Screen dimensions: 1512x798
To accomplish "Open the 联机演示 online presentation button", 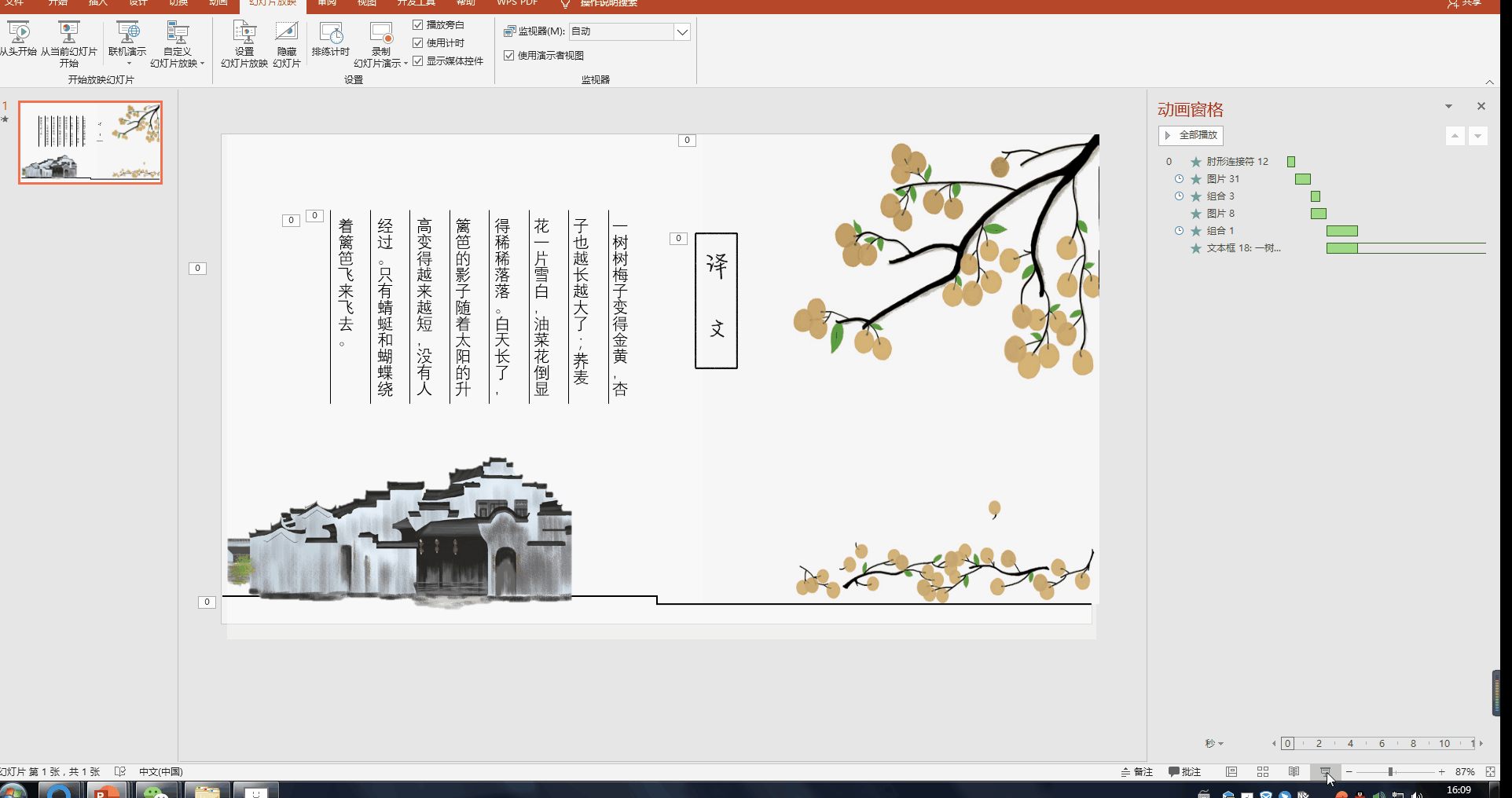I will pos(127,44).
